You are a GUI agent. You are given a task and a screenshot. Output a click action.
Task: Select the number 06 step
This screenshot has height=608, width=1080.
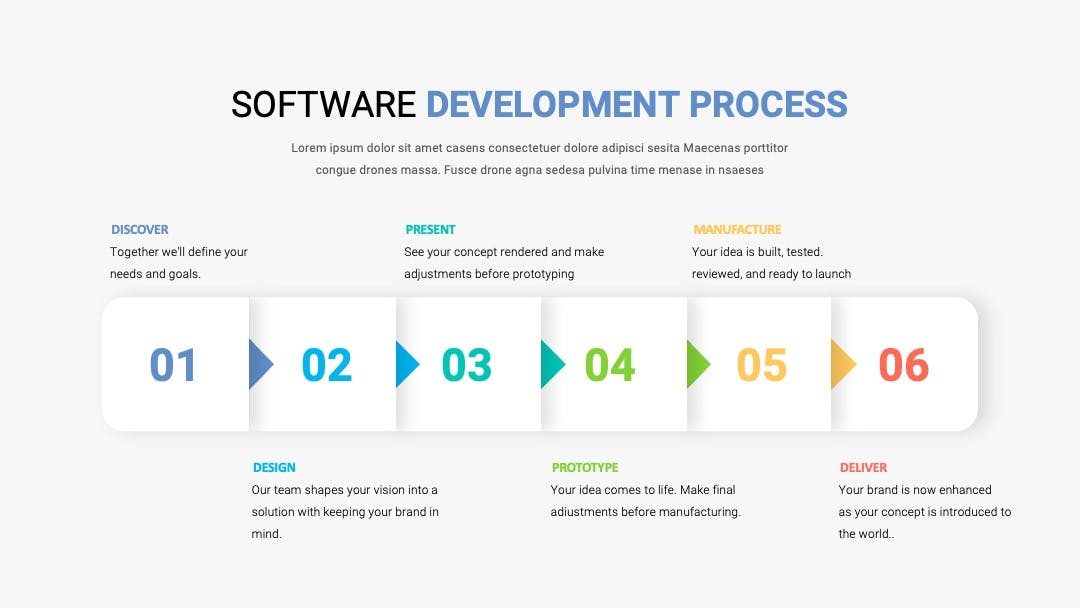coord(904,365)
